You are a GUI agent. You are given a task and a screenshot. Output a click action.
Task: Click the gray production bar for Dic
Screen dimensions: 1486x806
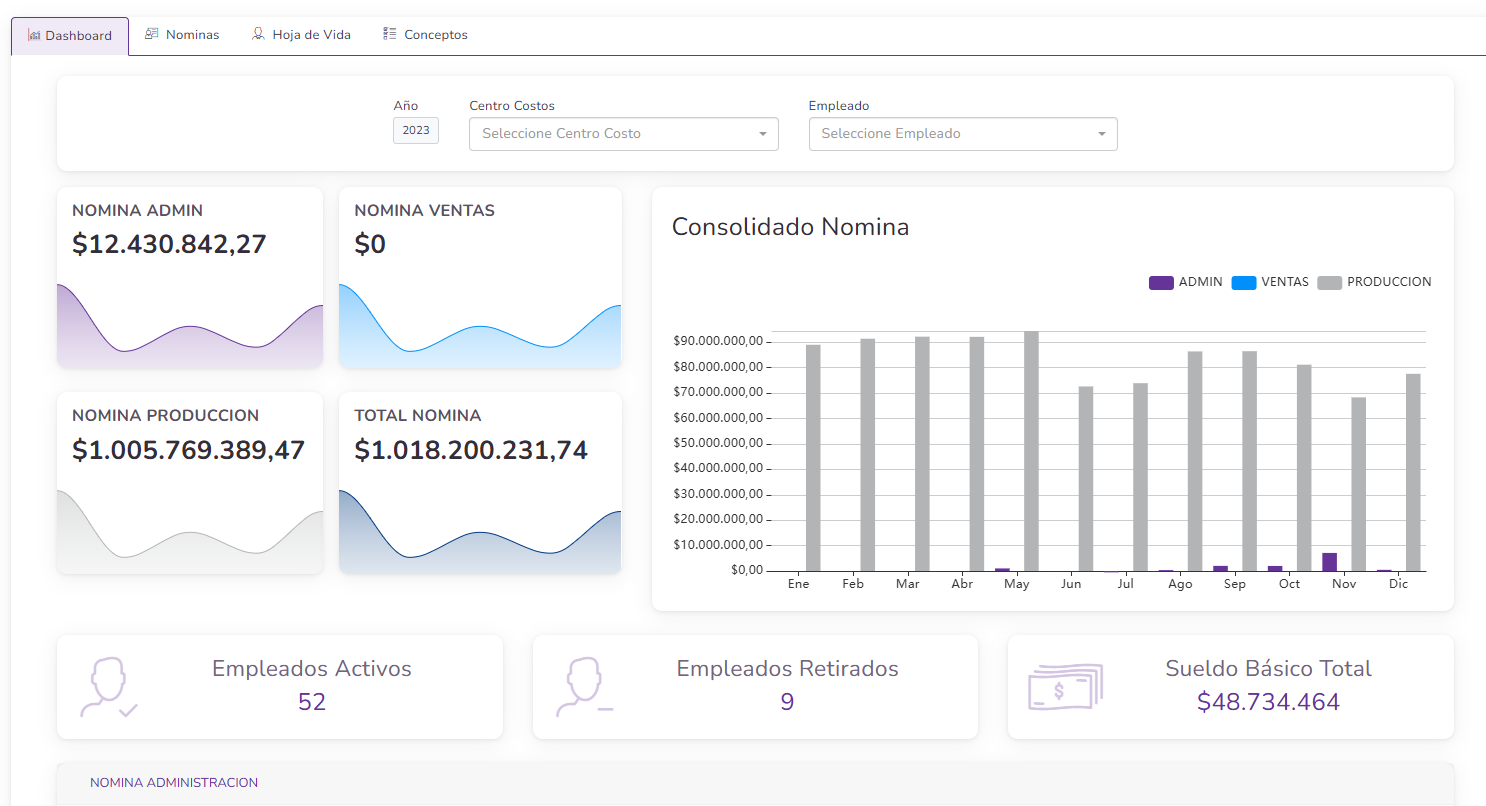[1413, 473]
